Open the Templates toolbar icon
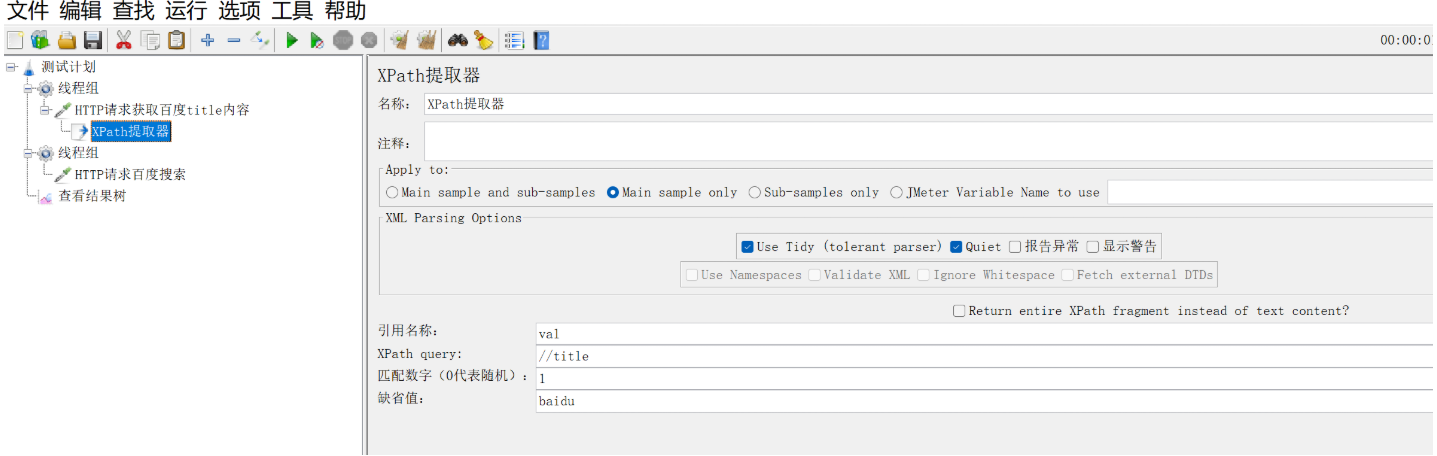This screenshot has width=1437, height=456. tap(40, 40)
